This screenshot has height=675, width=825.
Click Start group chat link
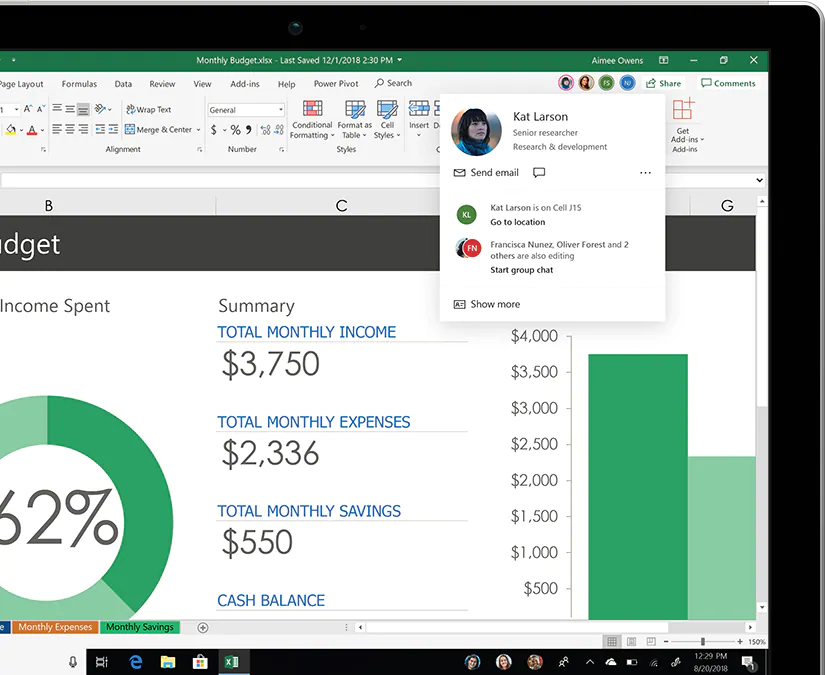point(521,270)
